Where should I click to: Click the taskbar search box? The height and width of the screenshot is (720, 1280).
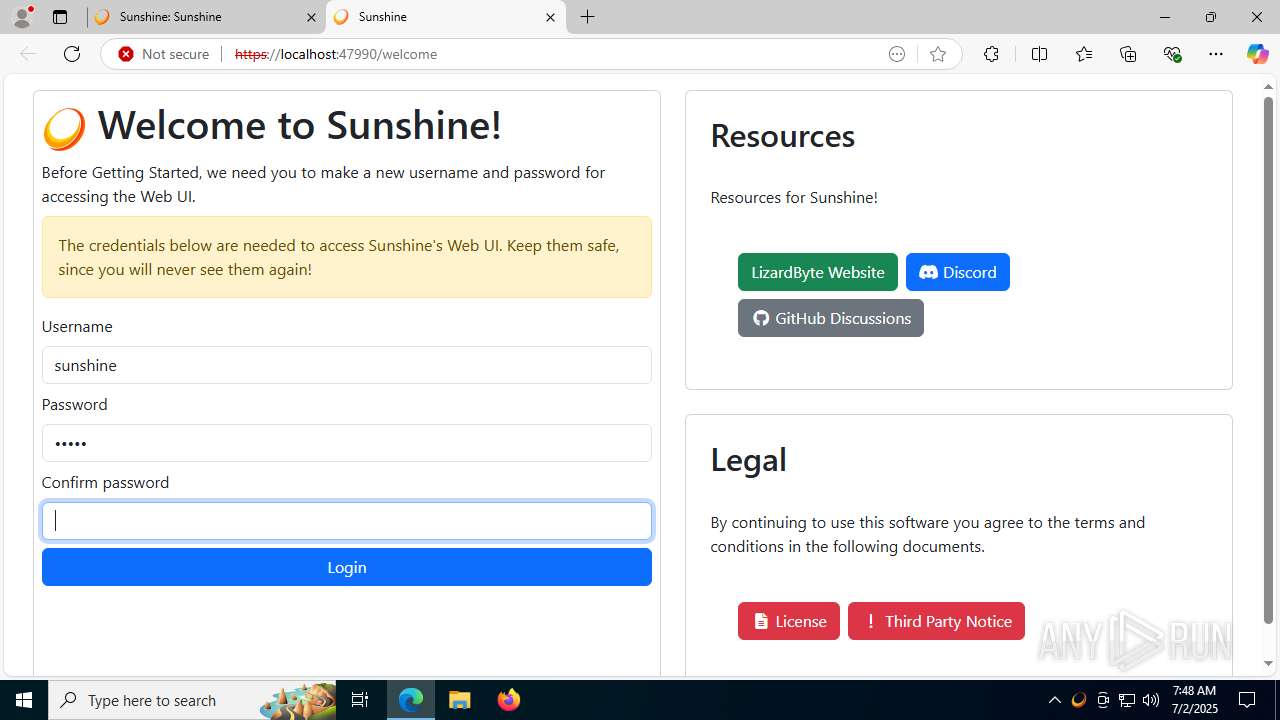tap(193, 700)
